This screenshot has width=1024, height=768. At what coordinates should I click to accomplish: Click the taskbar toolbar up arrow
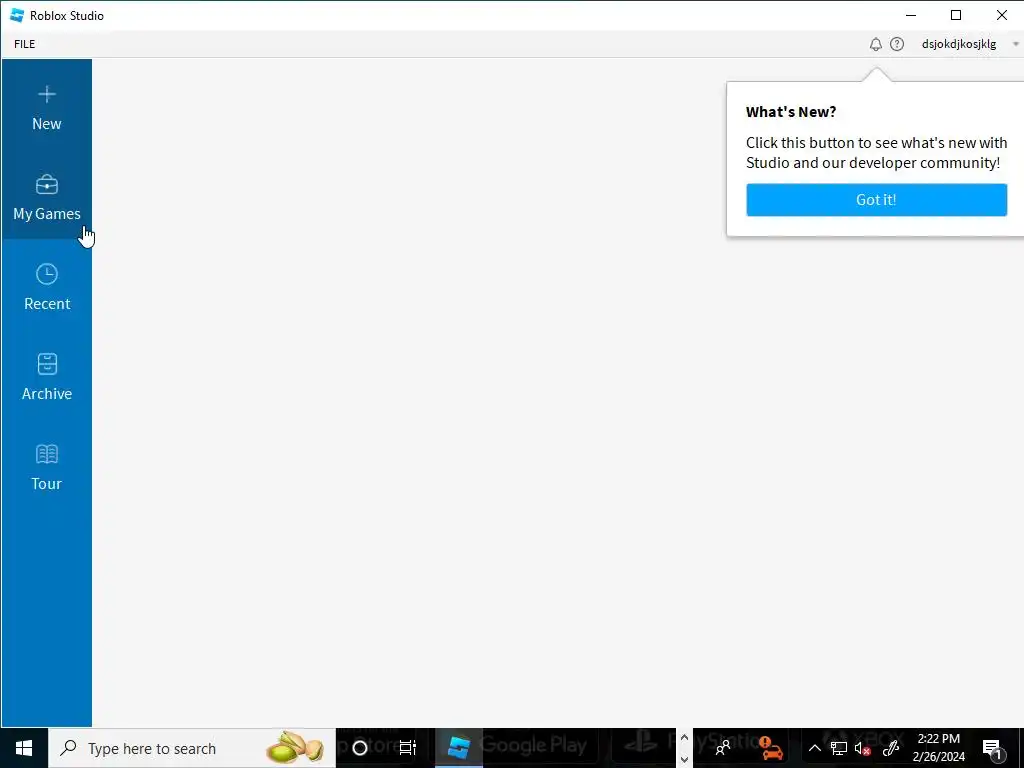click(x=684, y=738)
